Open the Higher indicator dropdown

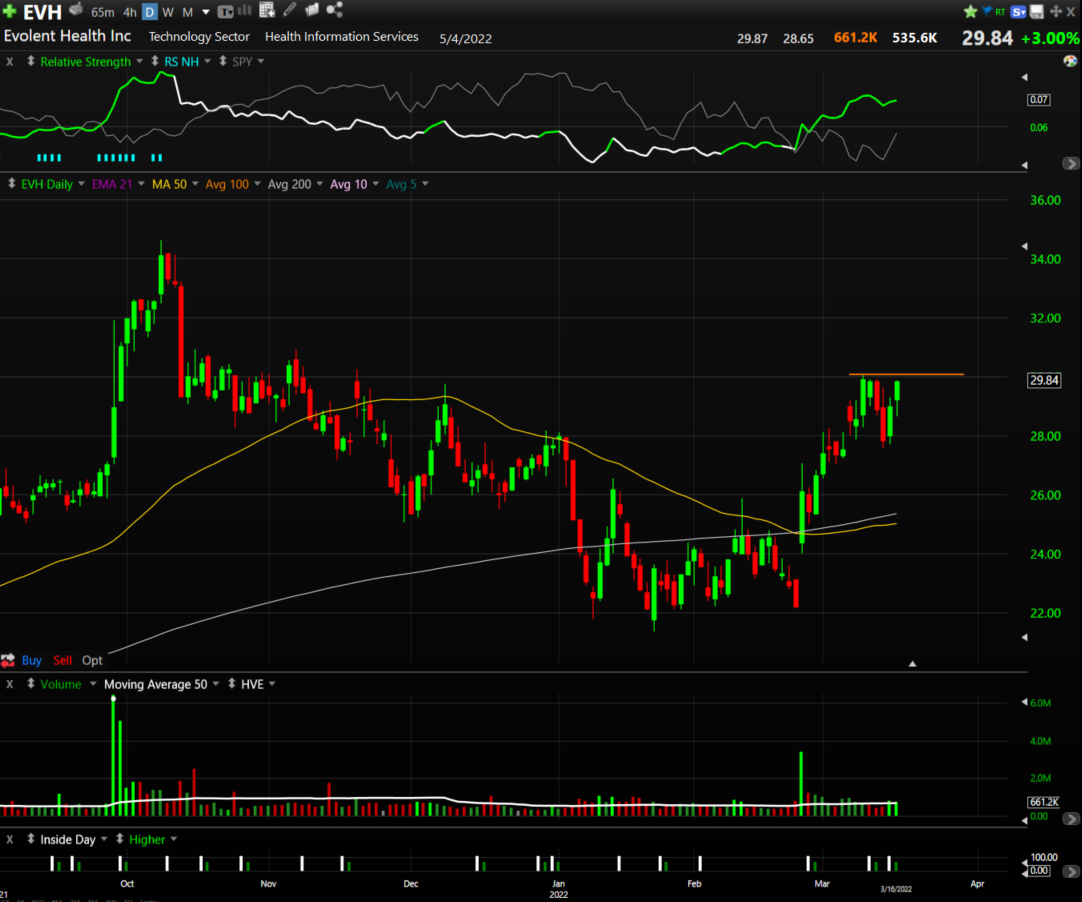click(173, 839)
